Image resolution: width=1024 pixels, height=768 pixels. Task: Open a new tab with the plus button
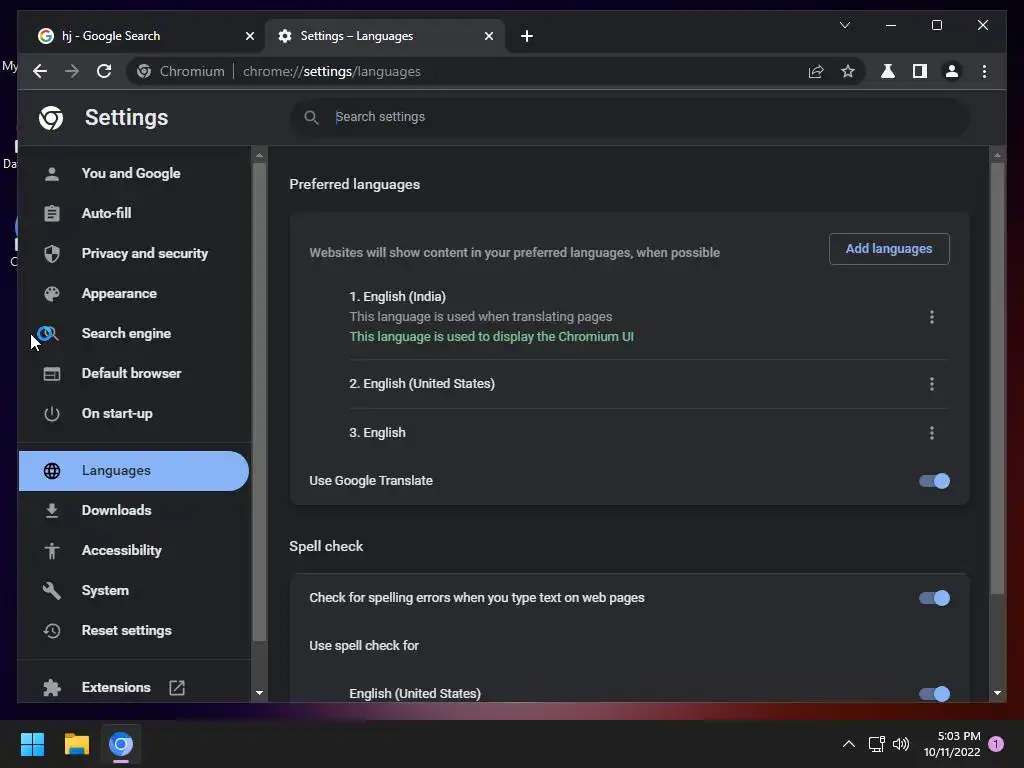click(527, 36)
